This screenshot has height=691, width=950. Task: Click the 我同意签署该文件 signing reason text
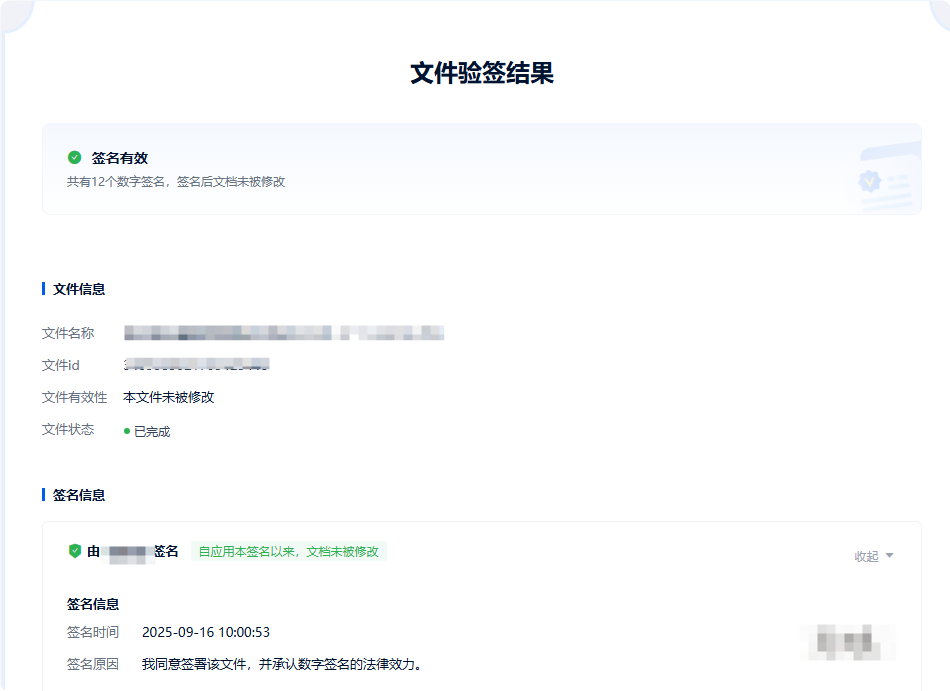(x=282, y=664)
